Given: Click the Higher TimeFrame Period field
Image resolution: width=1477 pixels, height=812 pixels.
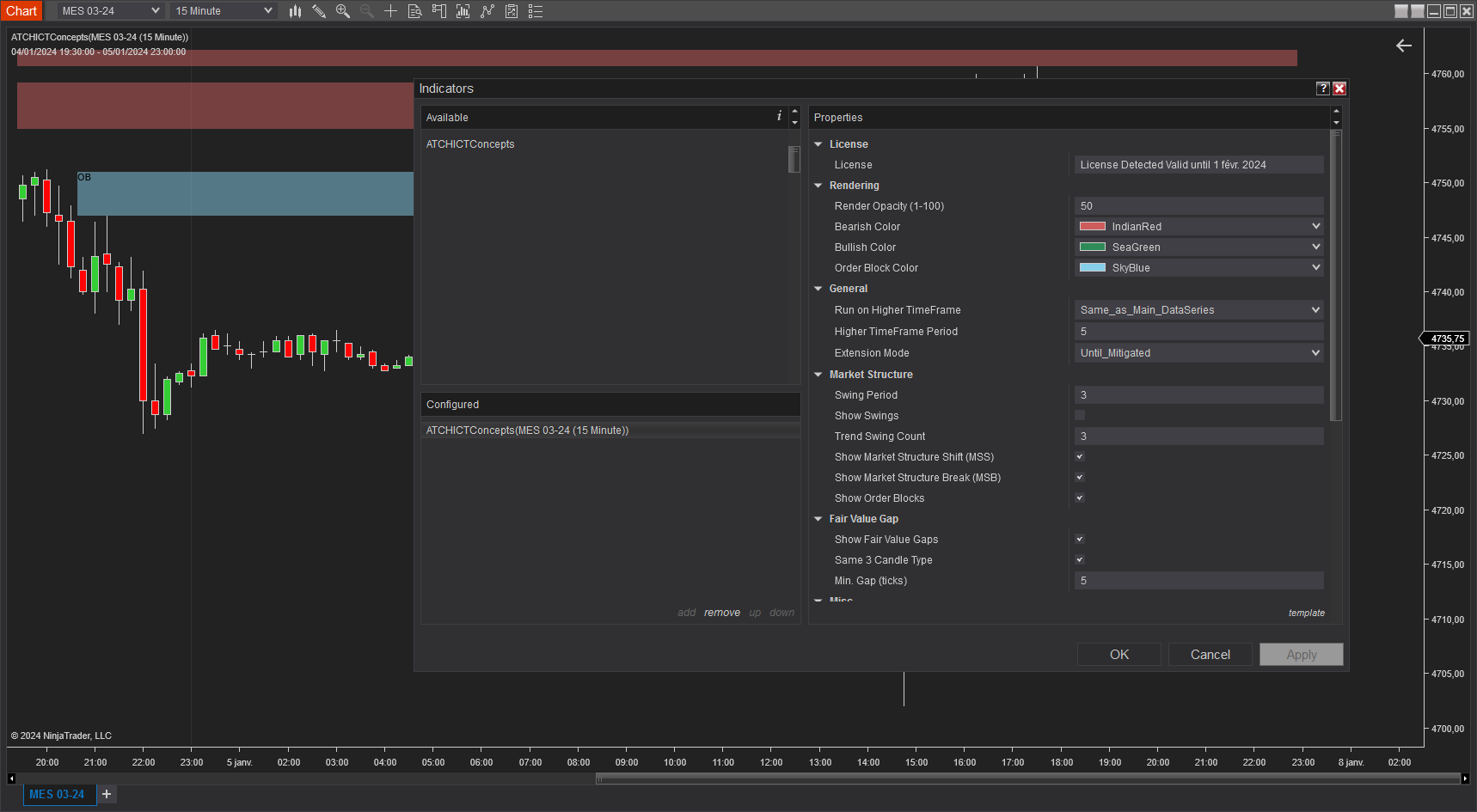Looking at the screenshot, I should click(1198, 332).
